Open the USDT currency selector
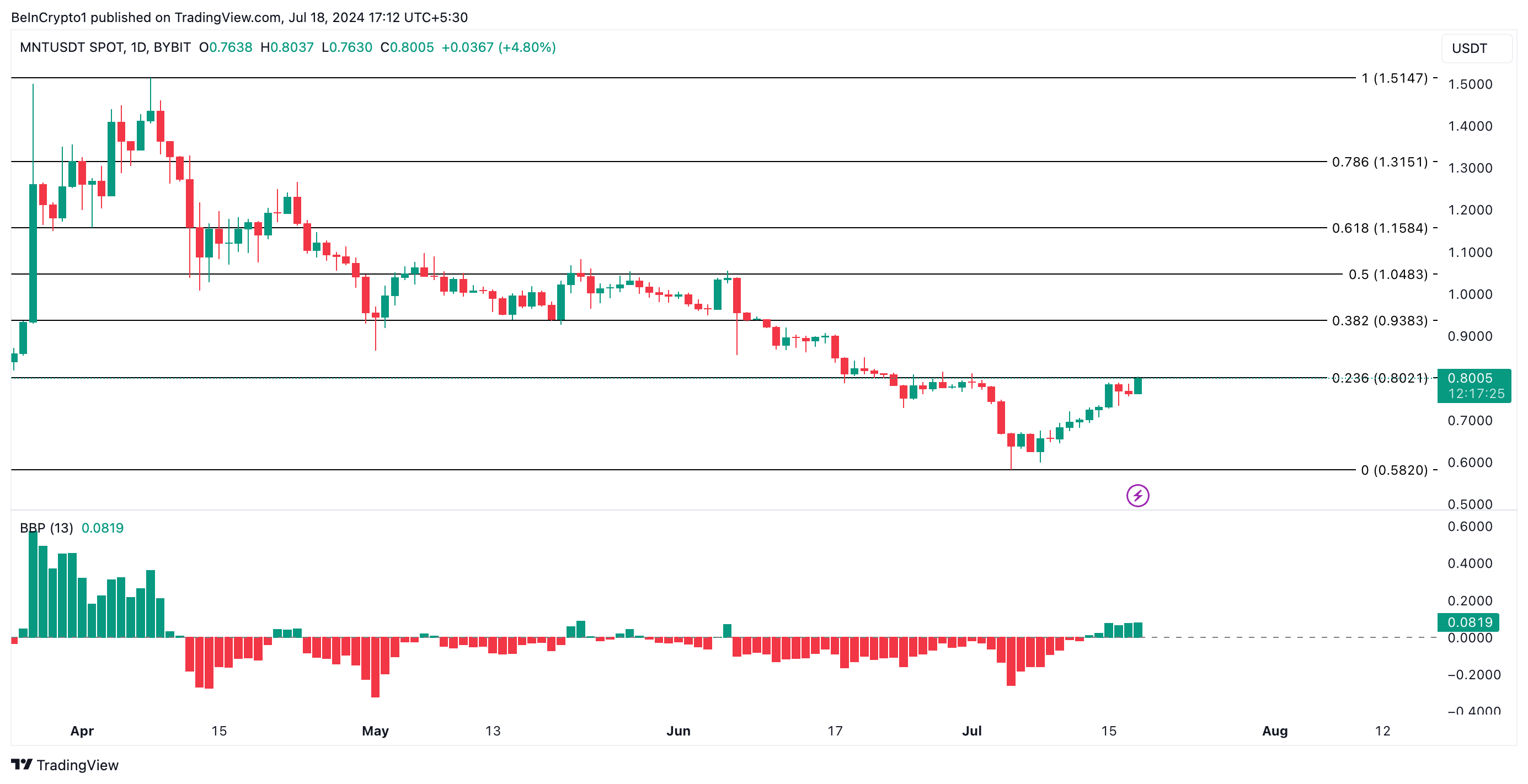Image resolution: width=1528 pixels, height=784 pixels. [x=1475, y=48]
